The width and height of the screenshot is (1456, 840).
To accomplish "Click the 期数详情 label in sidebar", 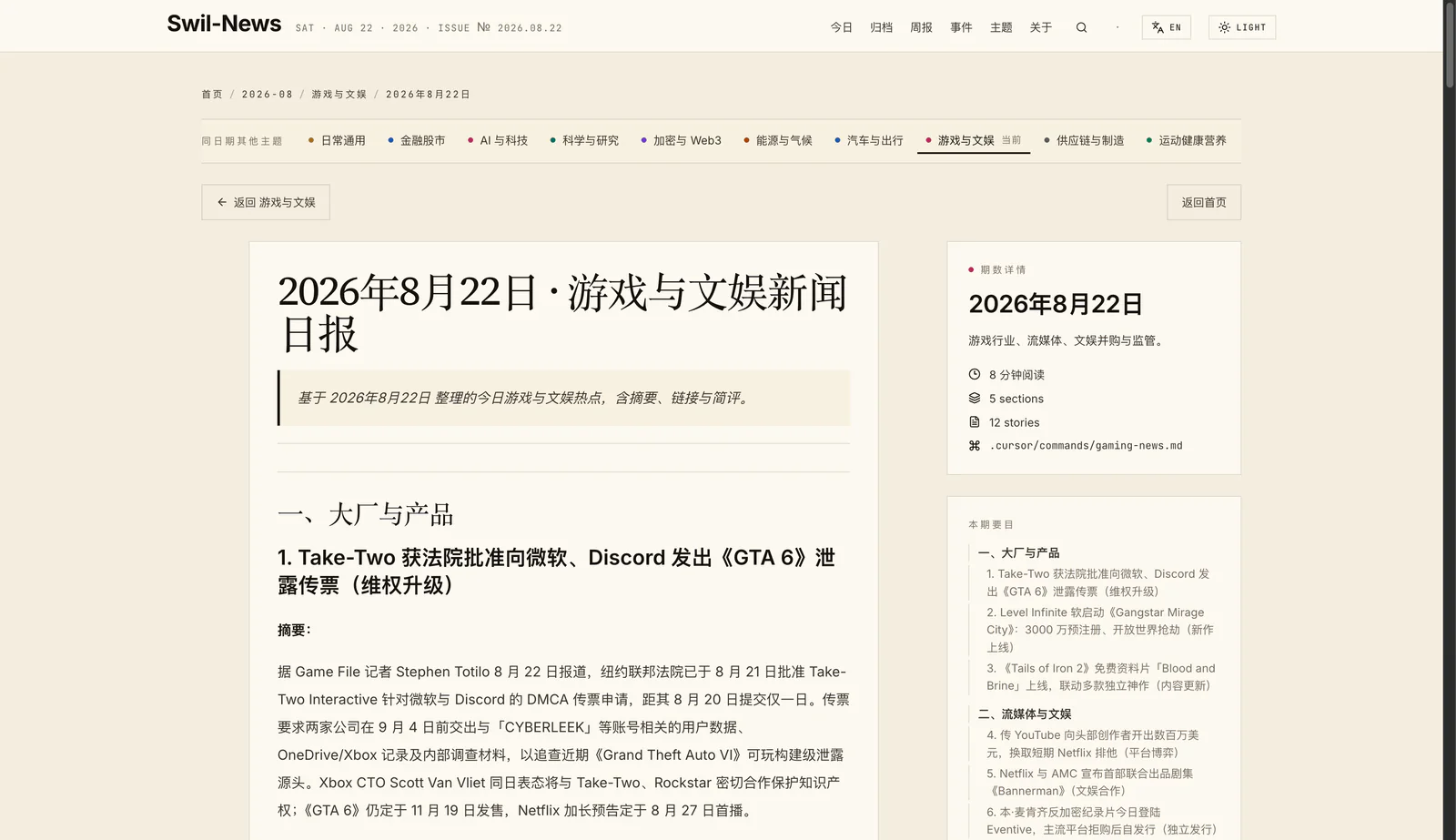I will click(x=1003, y=269).
